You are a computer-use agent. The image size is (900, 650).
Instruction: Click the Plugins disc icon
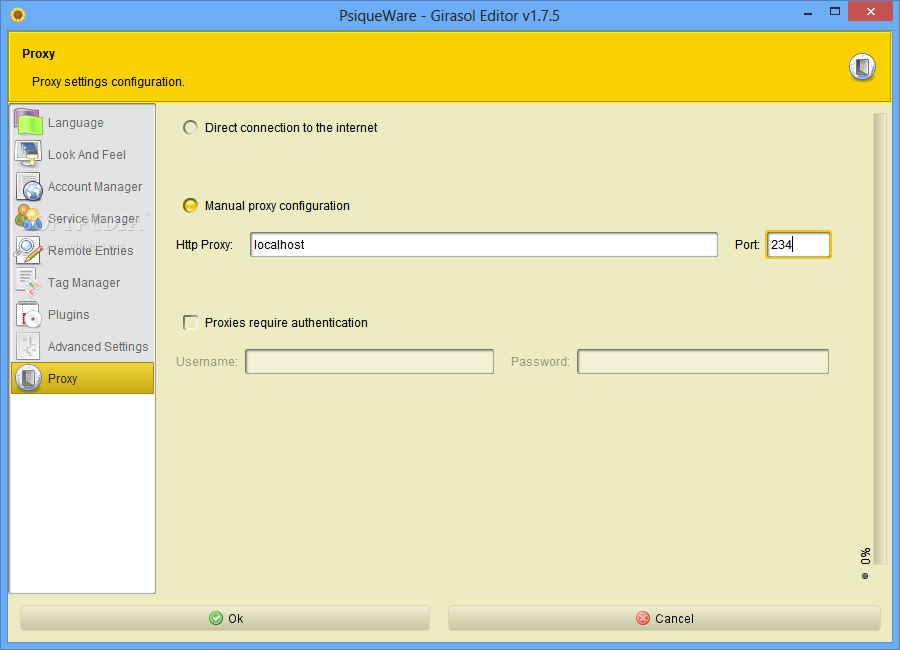29,315
